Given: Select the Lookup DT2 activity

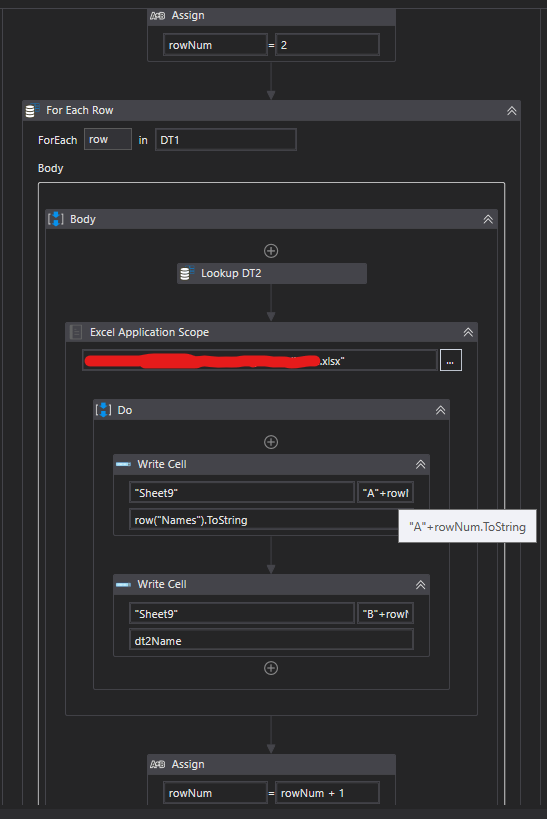Looking at the screenshot, I should (272, 273).
